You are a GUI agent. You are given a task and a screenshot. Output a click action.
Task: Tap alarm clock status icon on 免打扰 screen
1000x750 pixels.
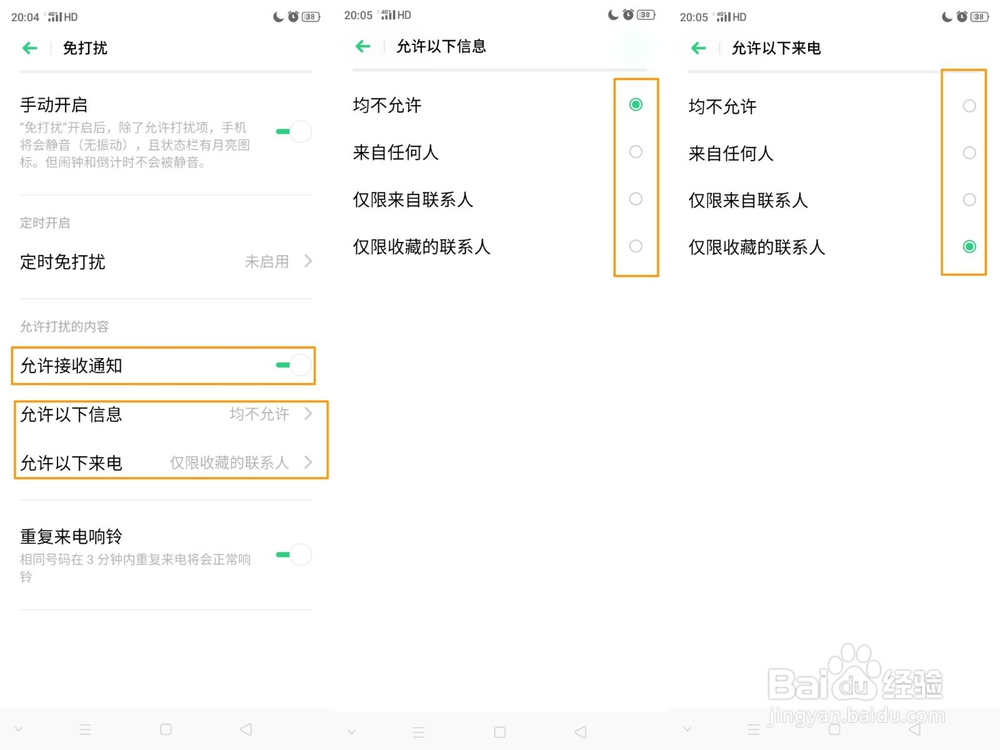(x=293, y=17)
